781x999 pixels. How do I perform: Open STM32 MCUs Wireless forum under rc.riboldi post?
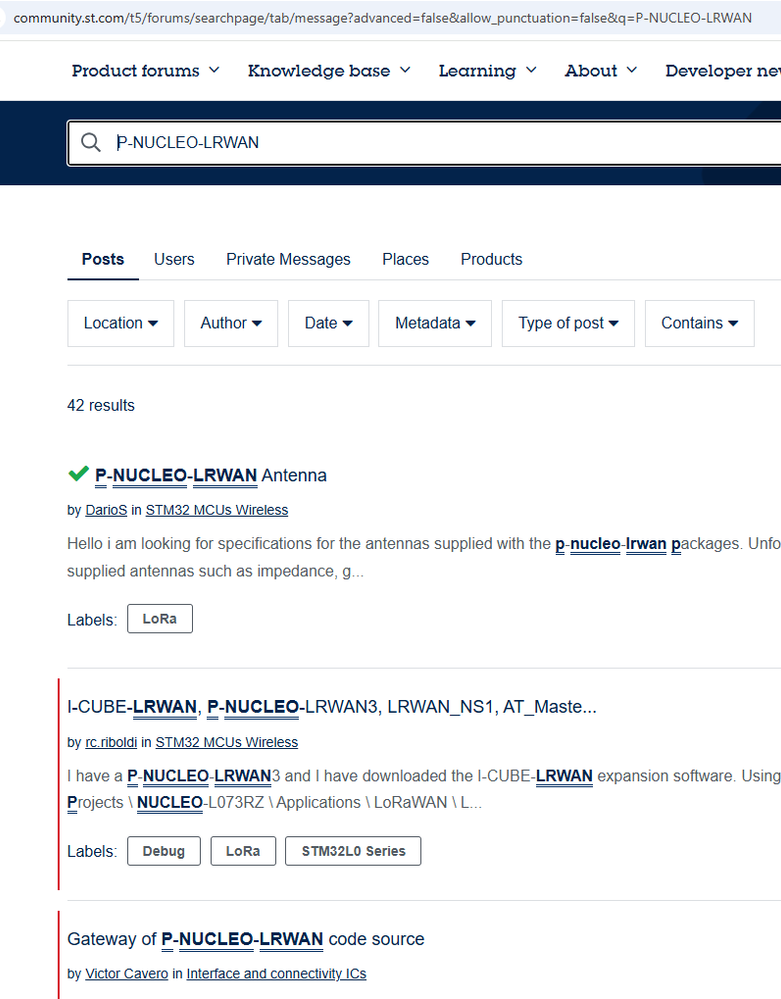point(227,742)
